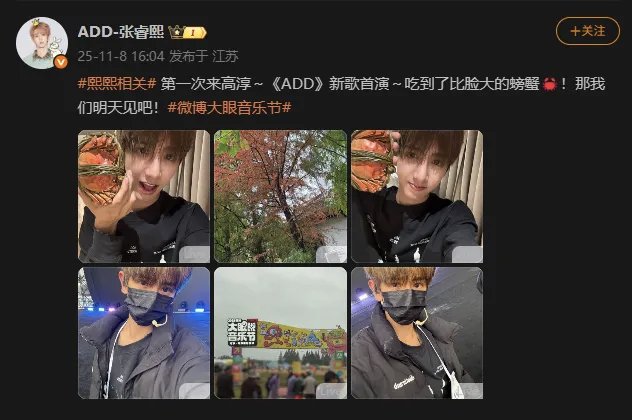Open third photo of smiling selfie with crab
Image resolution: width=632 pixels, height=420 pixels.
pyautogui.click(x=417, y=196)
